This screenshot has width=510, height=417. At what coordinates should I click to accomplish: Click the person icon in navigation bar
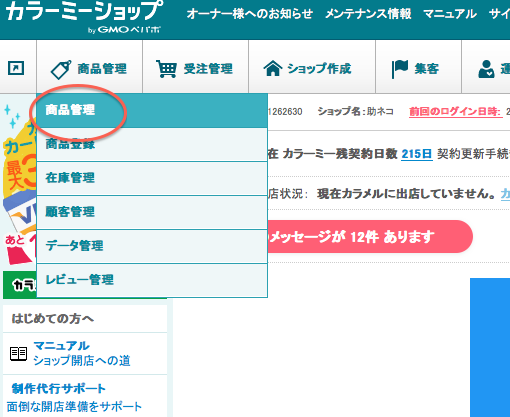(x=486, y=69)
